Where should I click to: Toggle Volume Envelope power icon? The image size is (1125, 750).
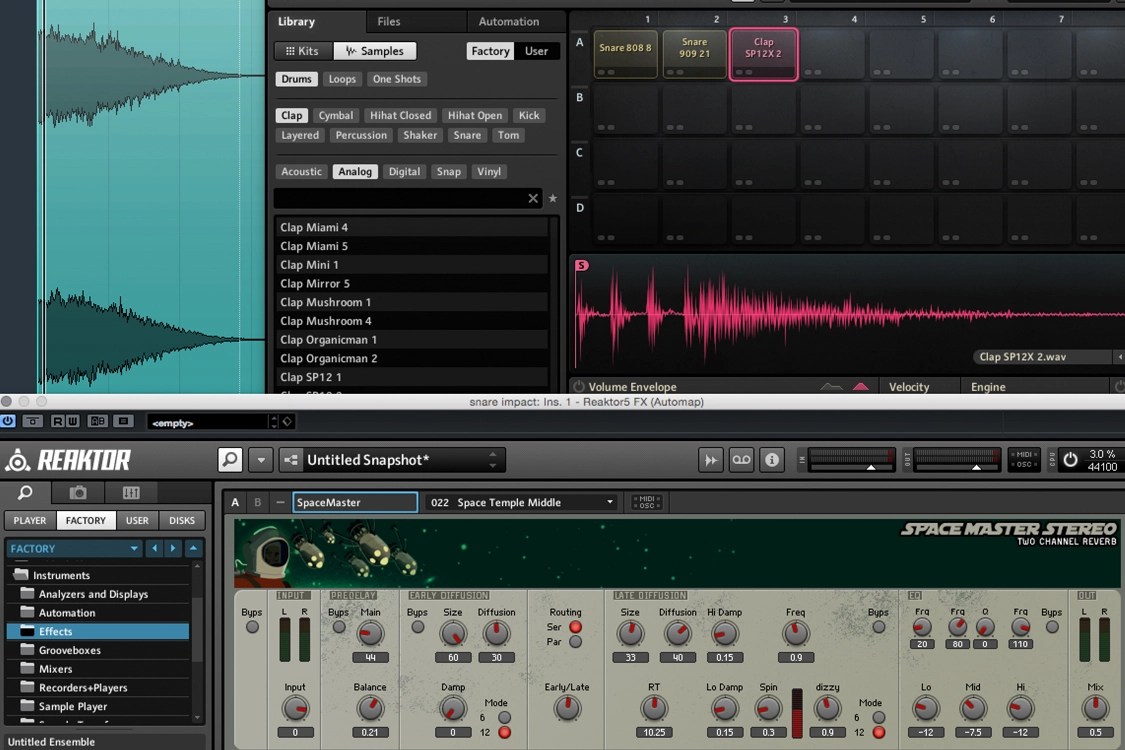click(x=579, y=386)
